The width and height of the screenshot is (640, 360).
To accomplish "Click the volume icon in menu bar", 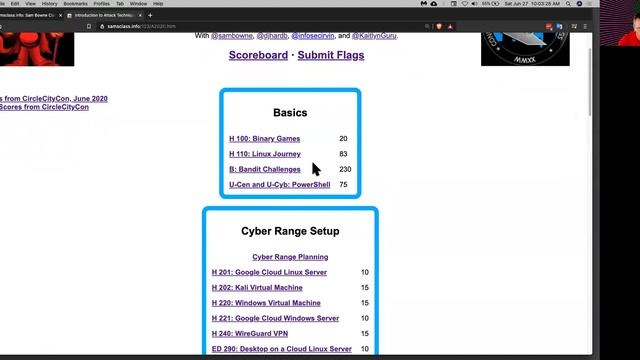I will tap(474, 4).
